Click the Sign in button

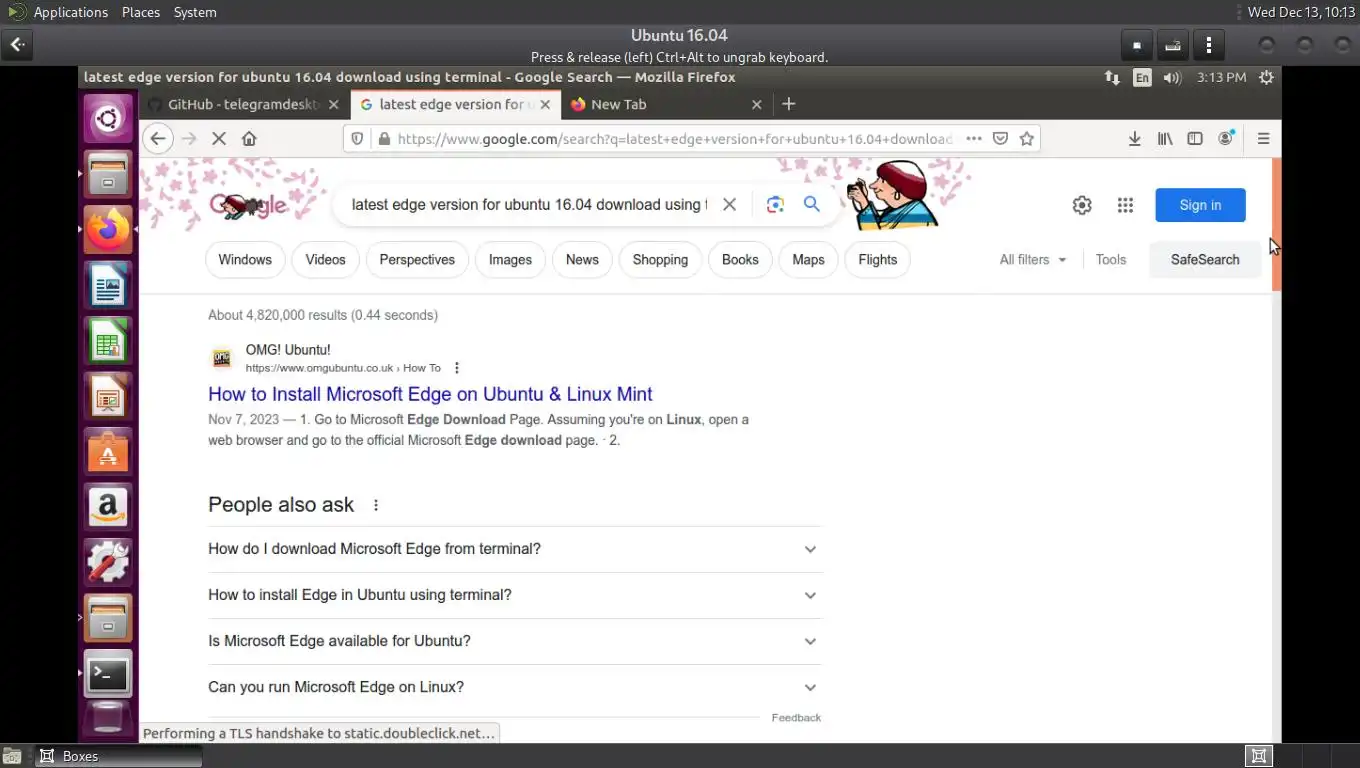1200,205
